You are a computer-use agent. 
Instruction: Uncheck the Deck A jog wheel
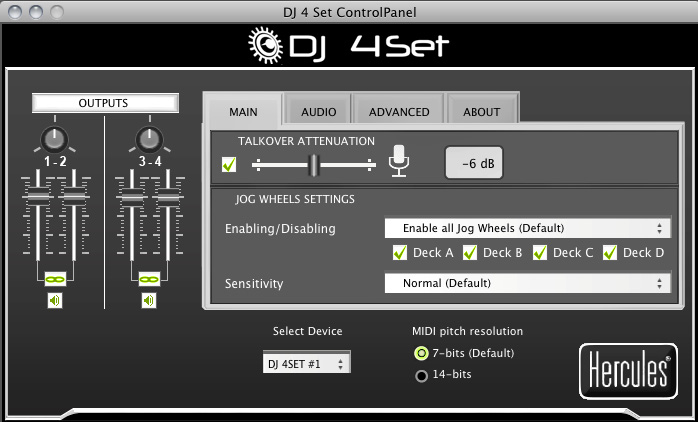400,253
